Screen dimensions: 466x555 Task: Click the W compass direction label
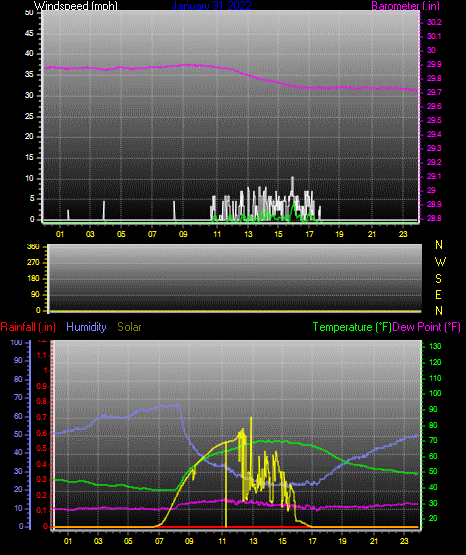[x=440, y=262]
